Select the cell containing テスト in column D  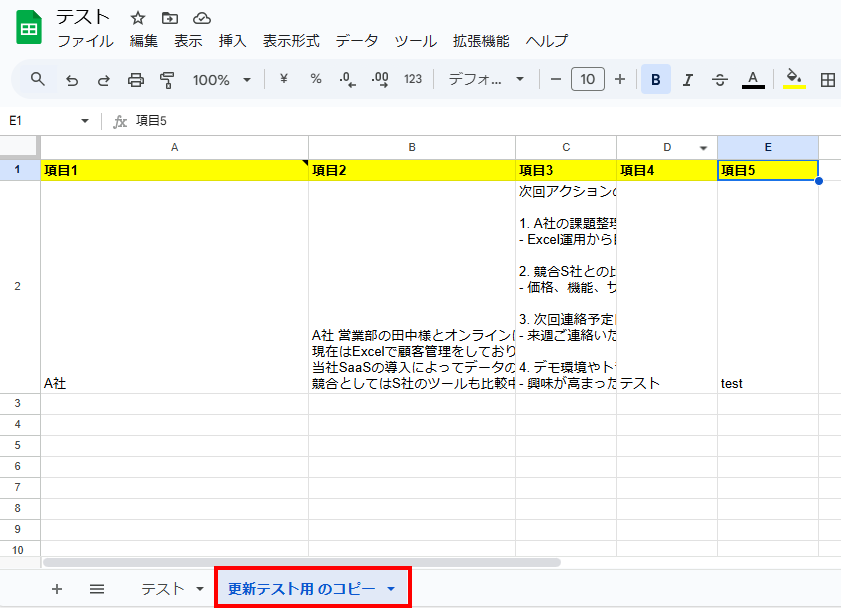coord(667,287)
